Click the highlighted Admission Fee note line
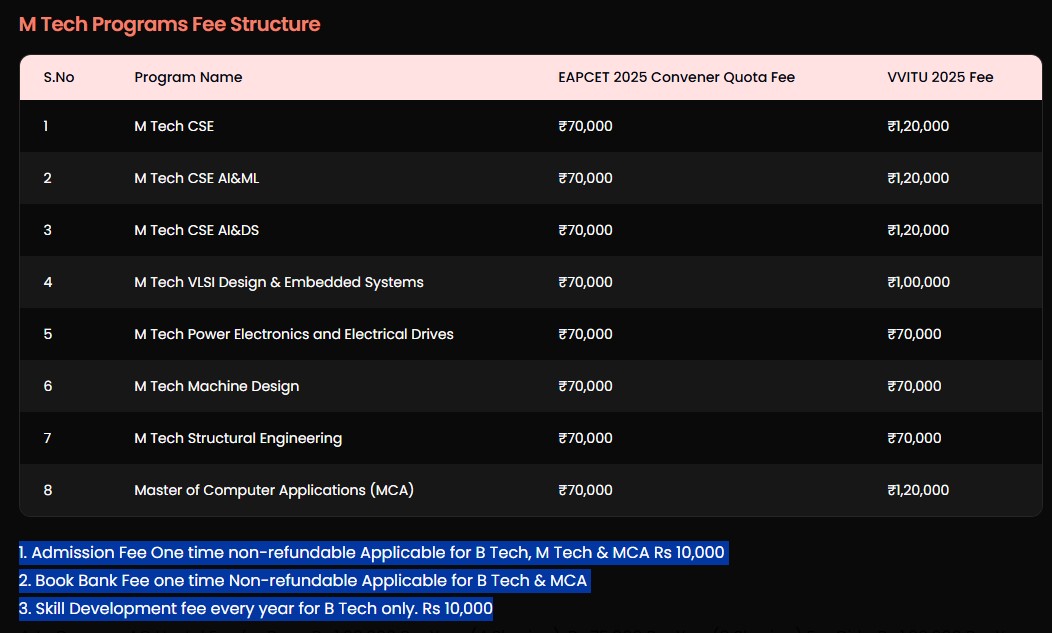1052x633 pixels. pos(373,552)
